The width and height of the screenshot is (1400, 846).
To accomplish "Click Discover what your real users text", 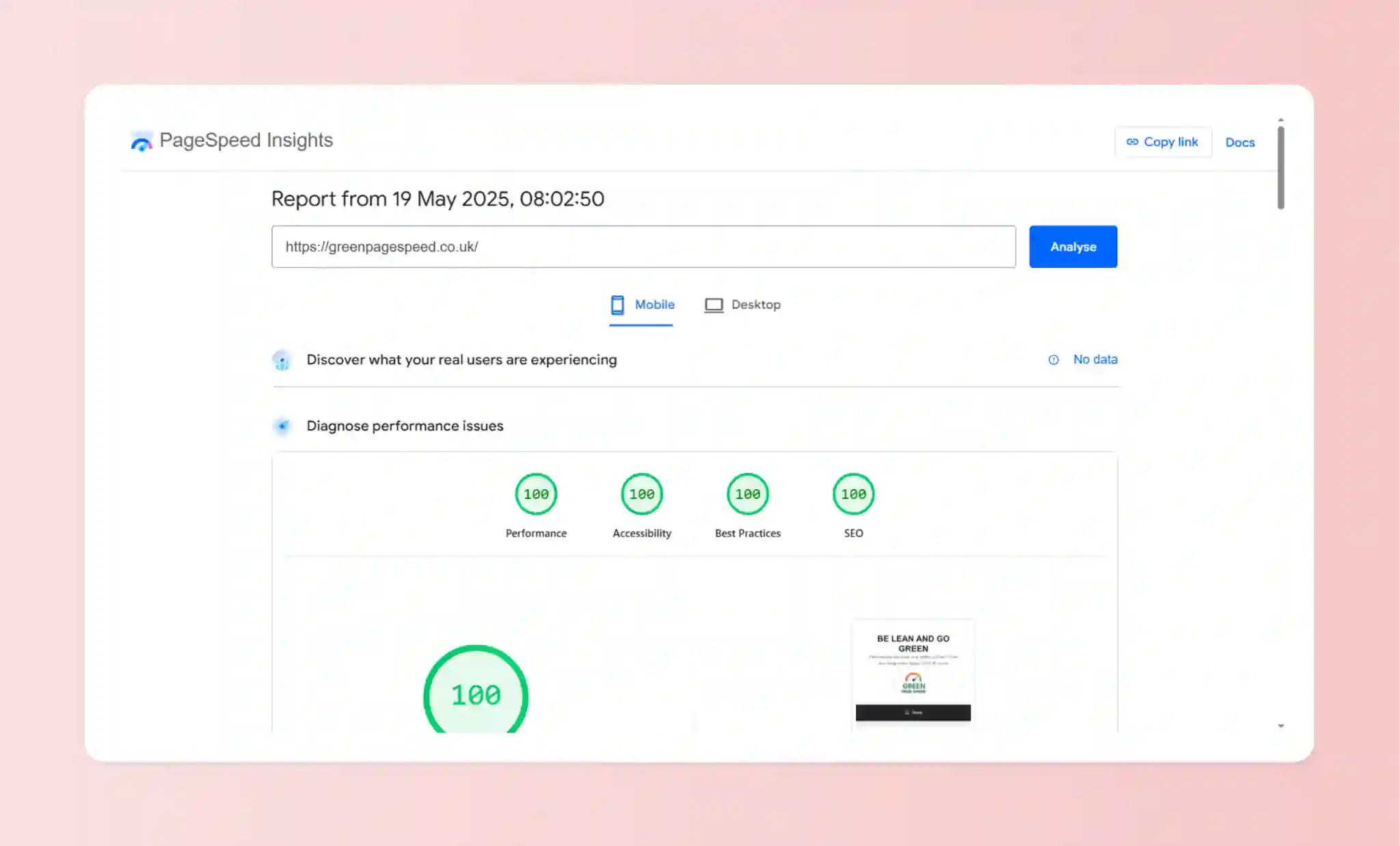I will [461, 359].
